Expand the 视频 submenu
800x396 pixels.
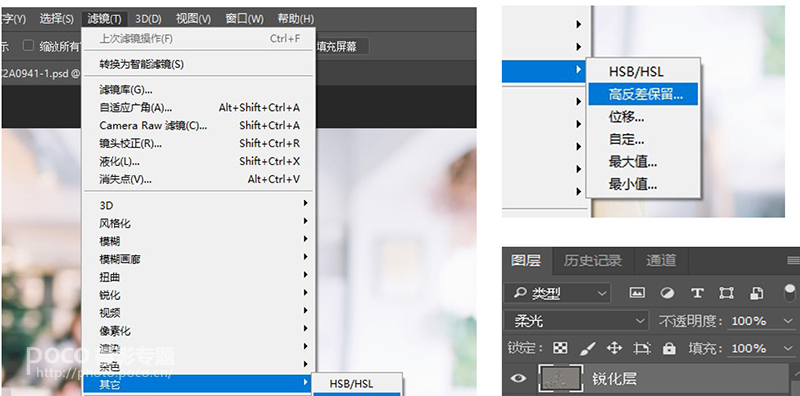[198, 313]
